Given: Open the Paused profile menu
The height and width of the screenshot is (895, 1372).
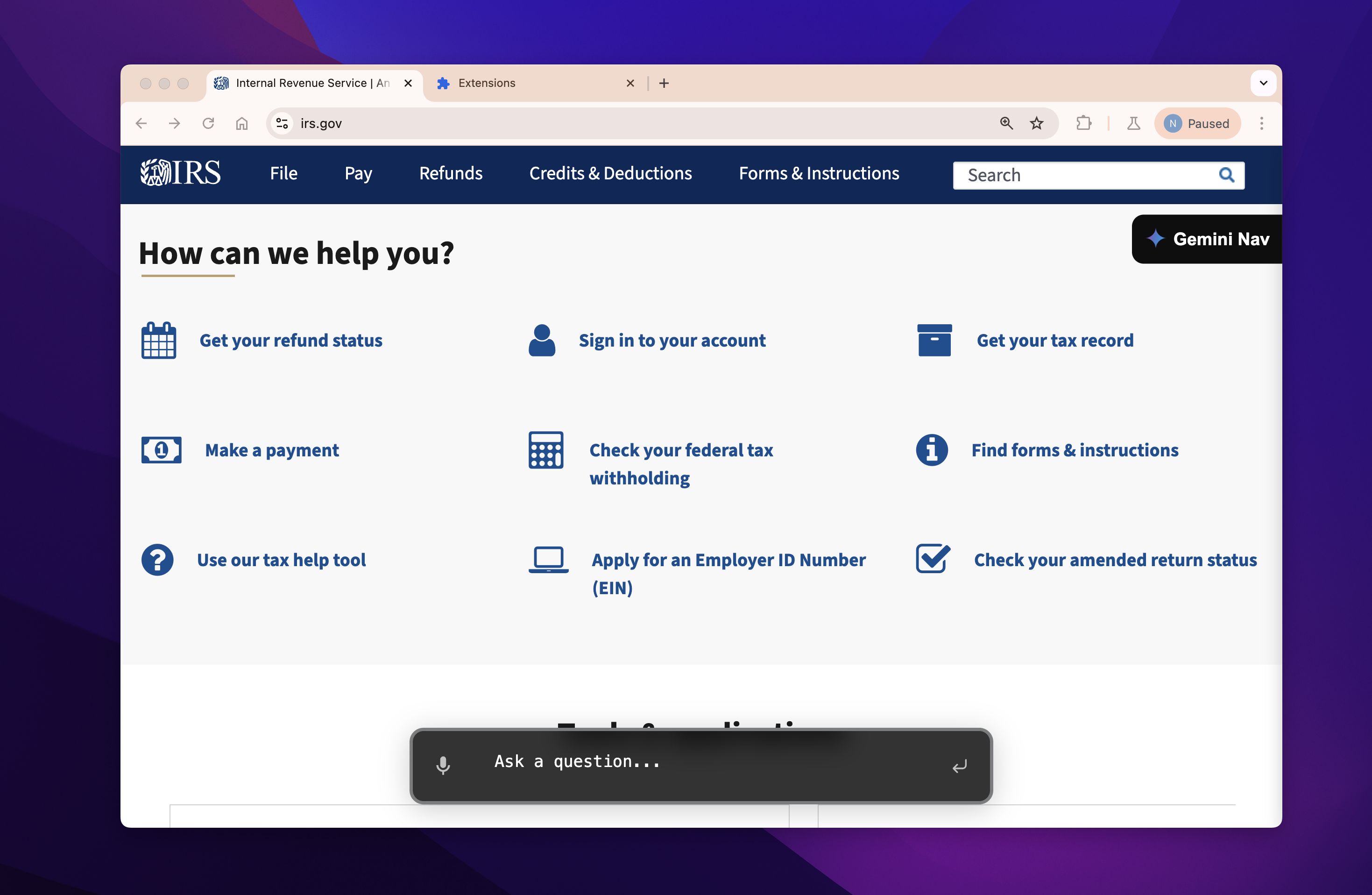Looking at the screenshot, I should (x=1197, y=123).
